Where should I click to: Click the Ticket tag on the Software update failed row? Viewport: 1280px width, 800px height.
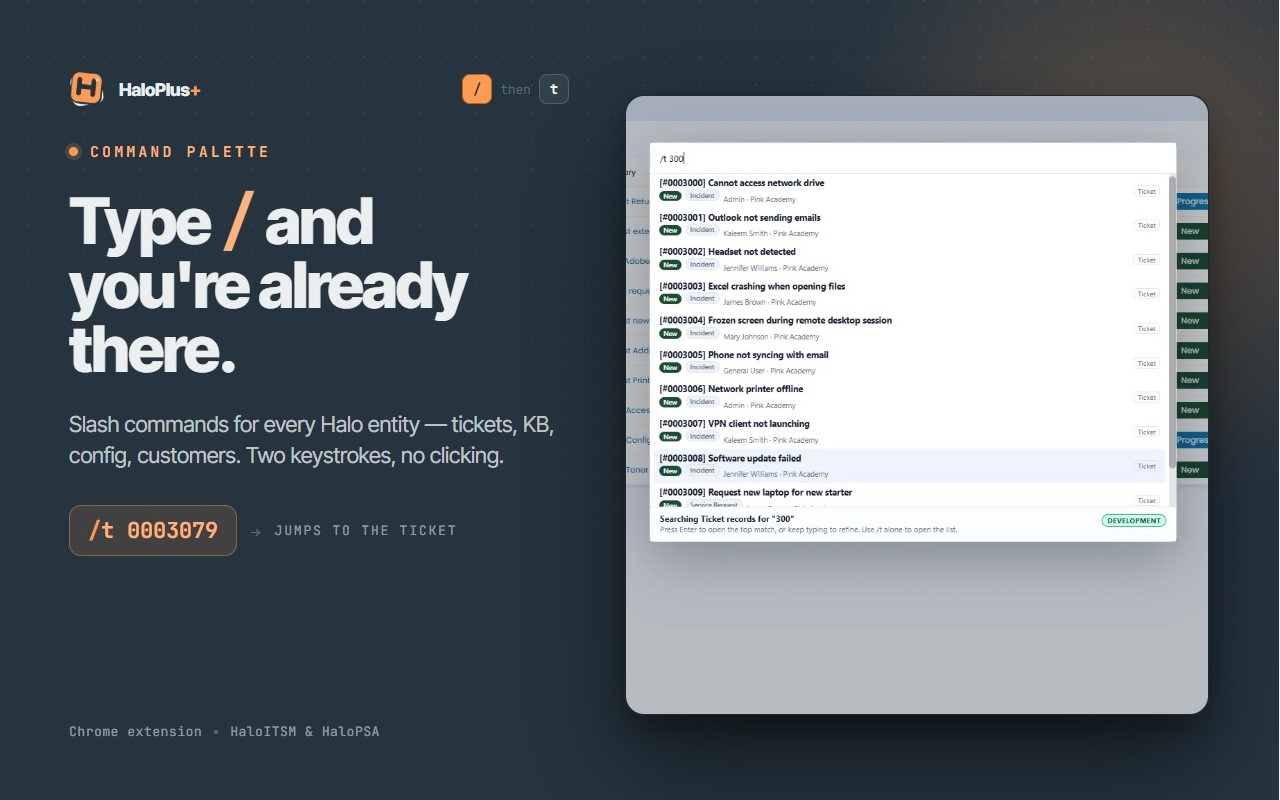pyautogui.click(x=1146, y=466)
